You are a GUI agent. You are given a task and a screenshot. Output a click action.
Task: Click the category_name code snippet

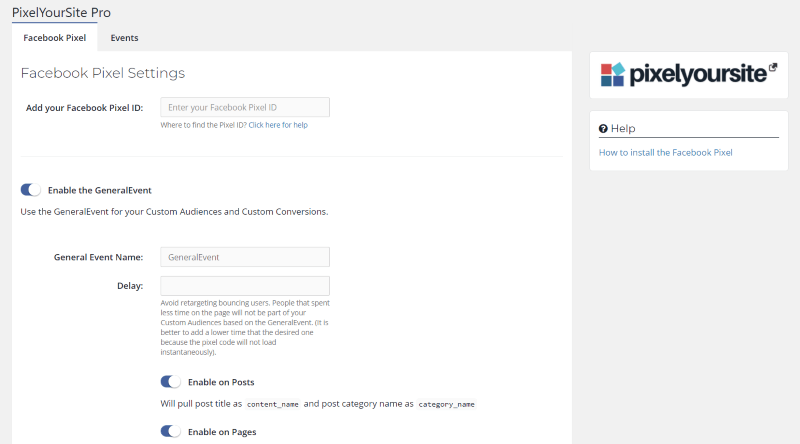pyautogui.click(x=446, y=405)
